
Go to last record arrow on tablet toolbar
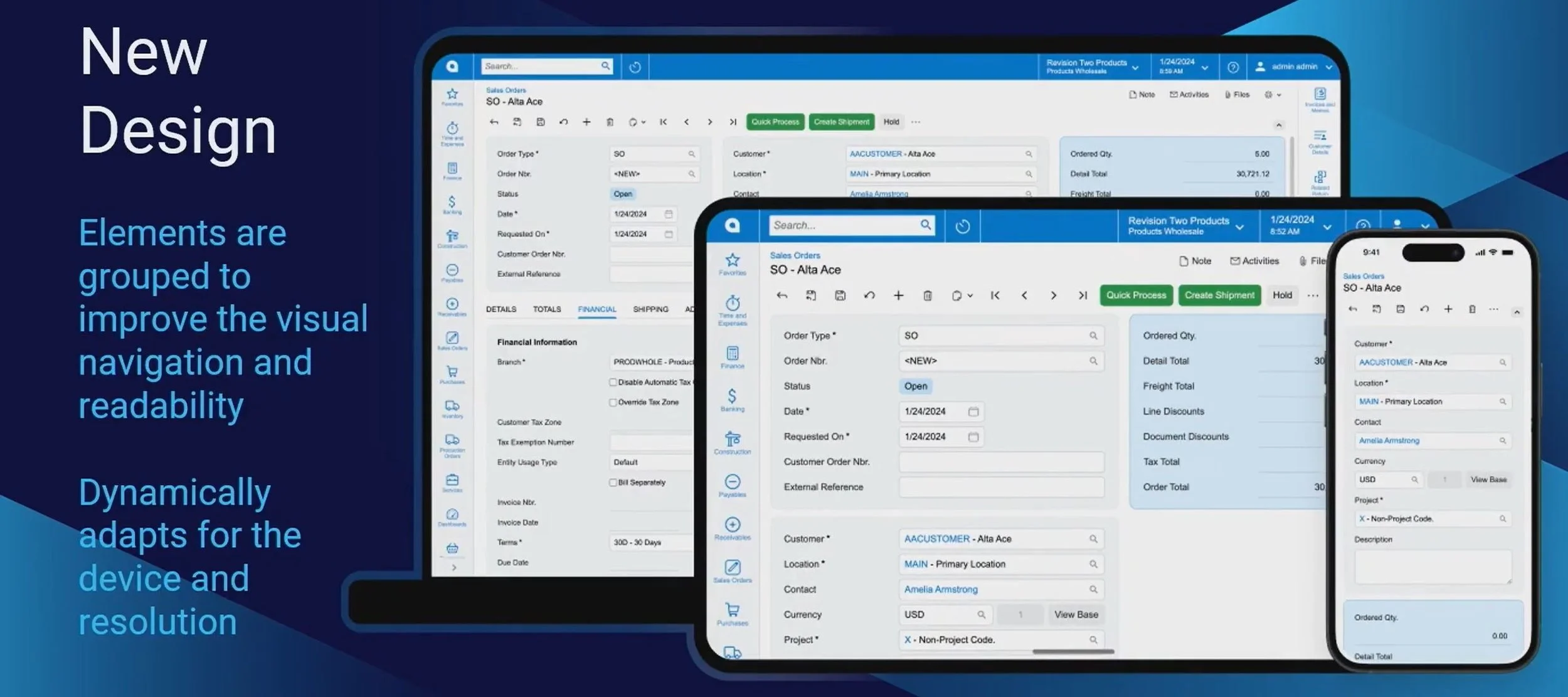click(x=1083, y=295)
